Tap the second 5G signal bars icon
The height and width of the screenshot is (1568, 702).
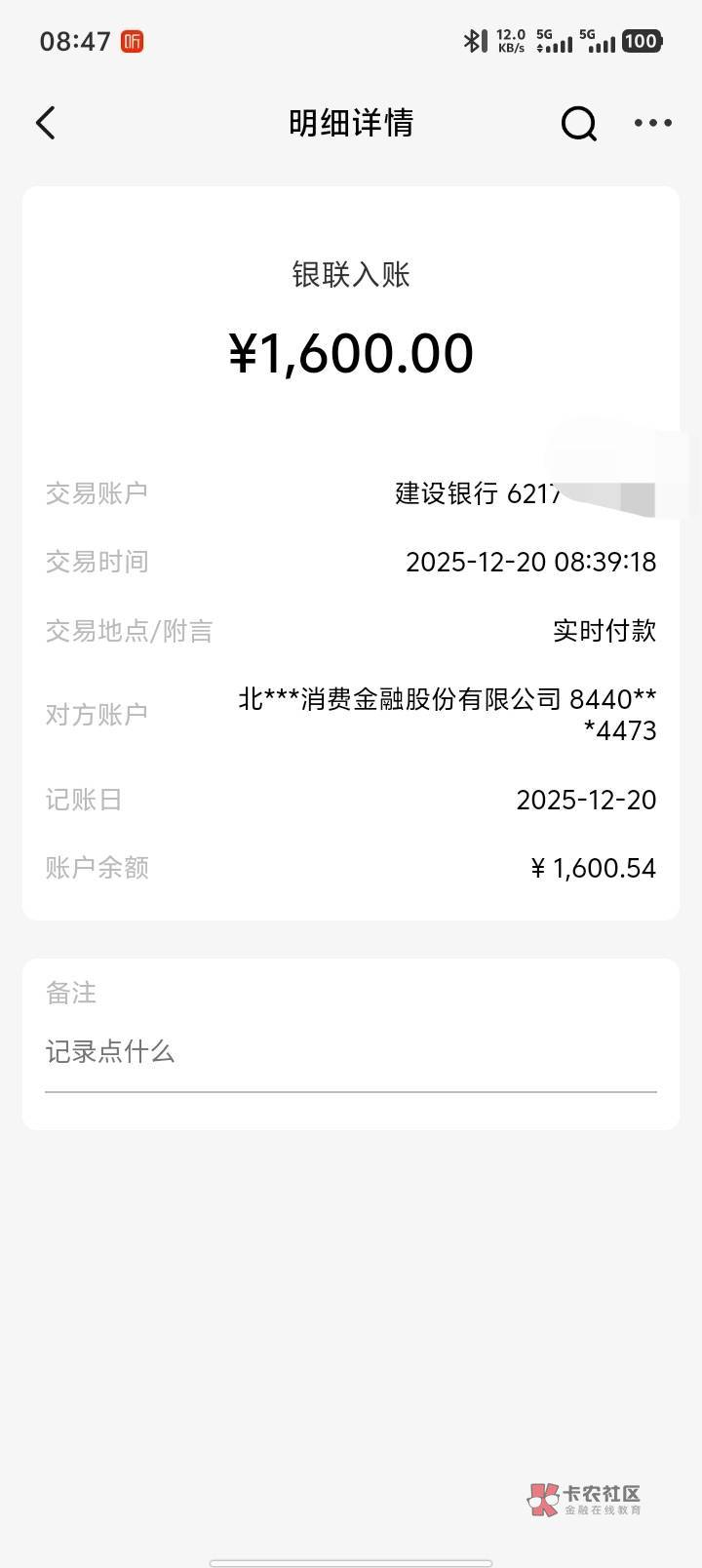[597, 41]
